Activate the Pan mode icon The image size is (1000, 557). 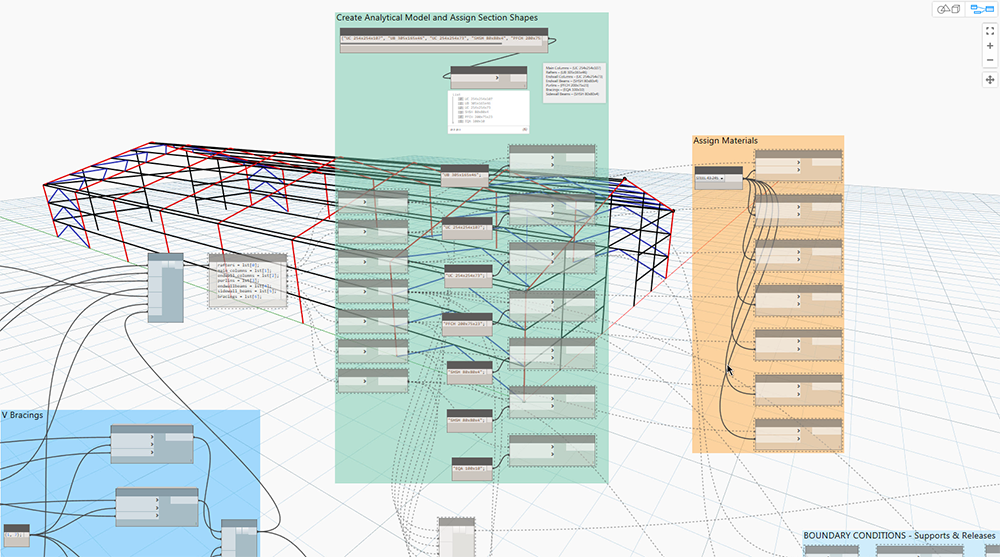click(x=990, y=80)
